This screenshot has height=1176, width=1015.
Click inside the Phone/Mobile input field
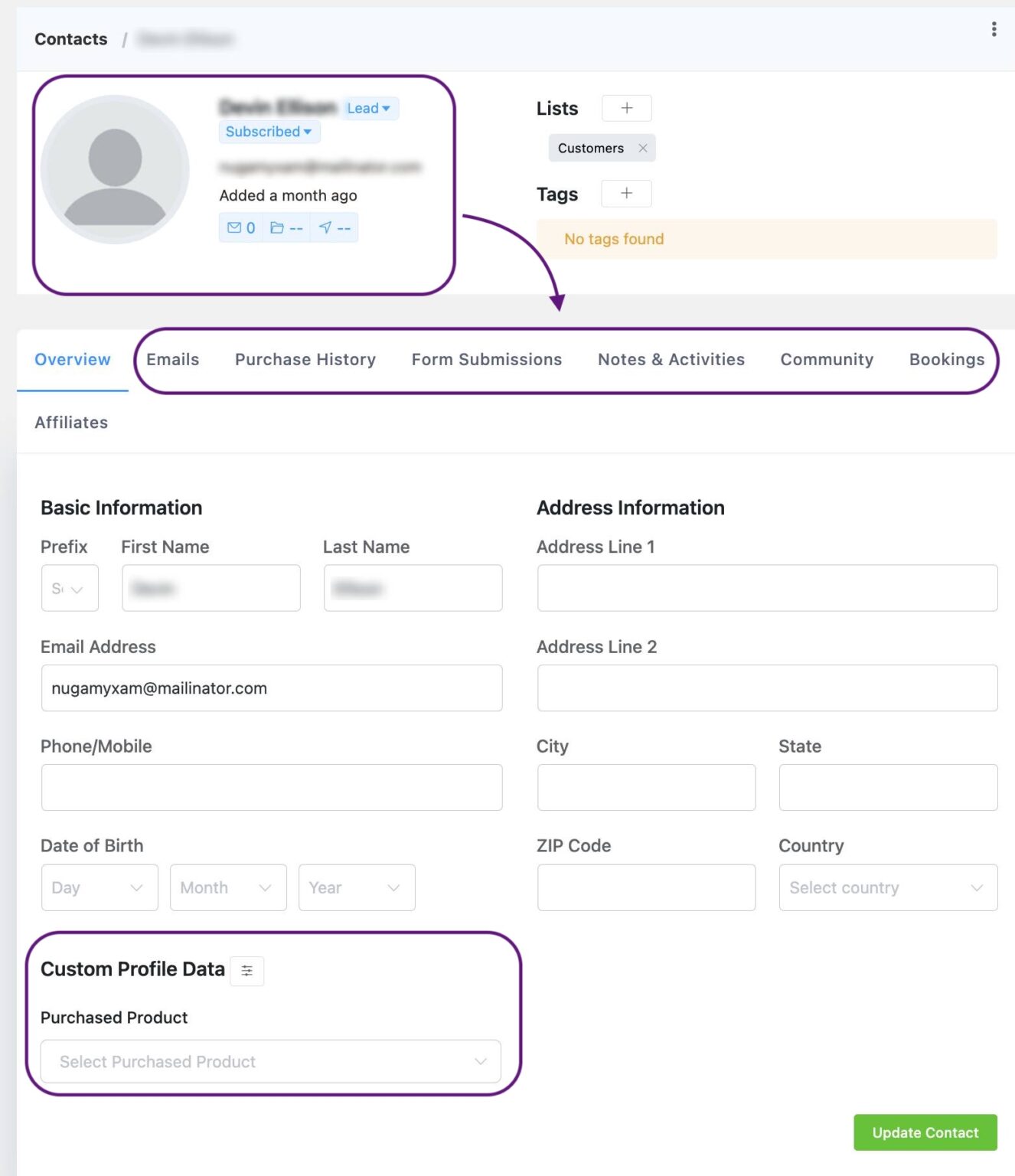point(271,787)
